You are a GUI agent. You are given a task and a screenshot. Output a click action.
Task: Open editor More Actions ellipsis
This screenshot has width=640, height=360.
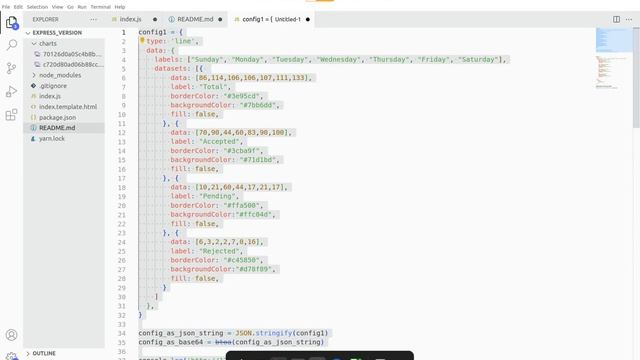coord(629,19)
